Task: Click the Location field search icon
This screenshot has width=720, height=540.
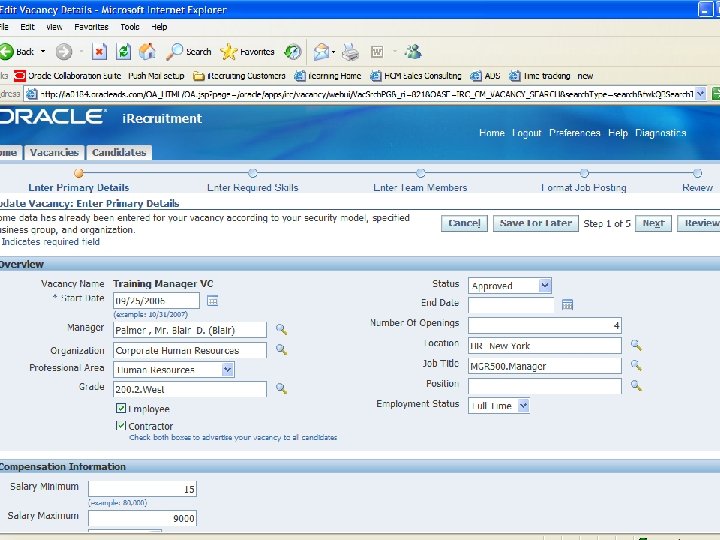Action: (636, 345)
